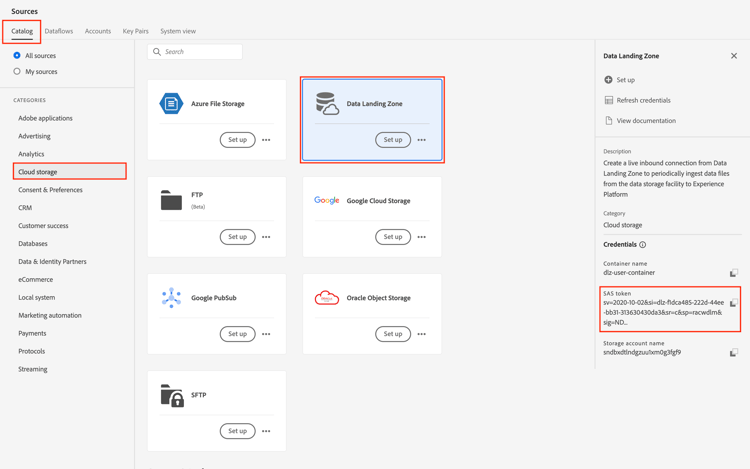Click the Refresh credentials icon
The width and height of the screenshot is (750, 469).
tap(608, 100)
